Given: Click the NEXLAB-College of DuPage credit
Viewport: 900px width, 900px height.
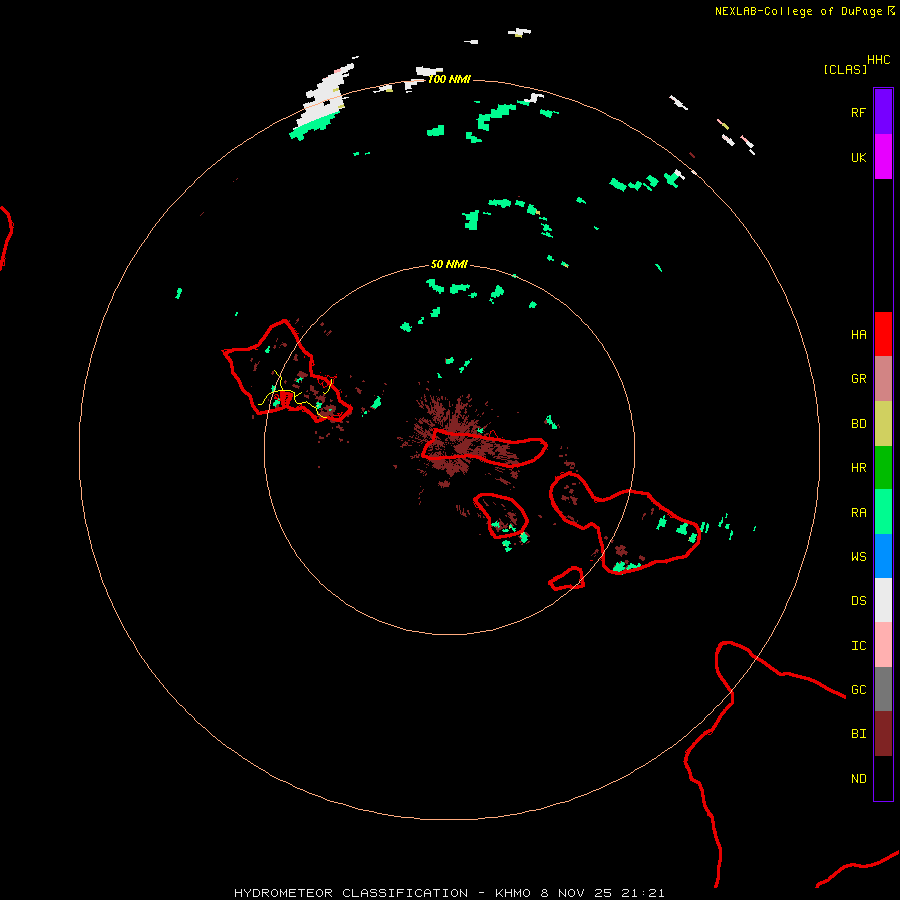Looking at the screenshot, I should point(798,11).
